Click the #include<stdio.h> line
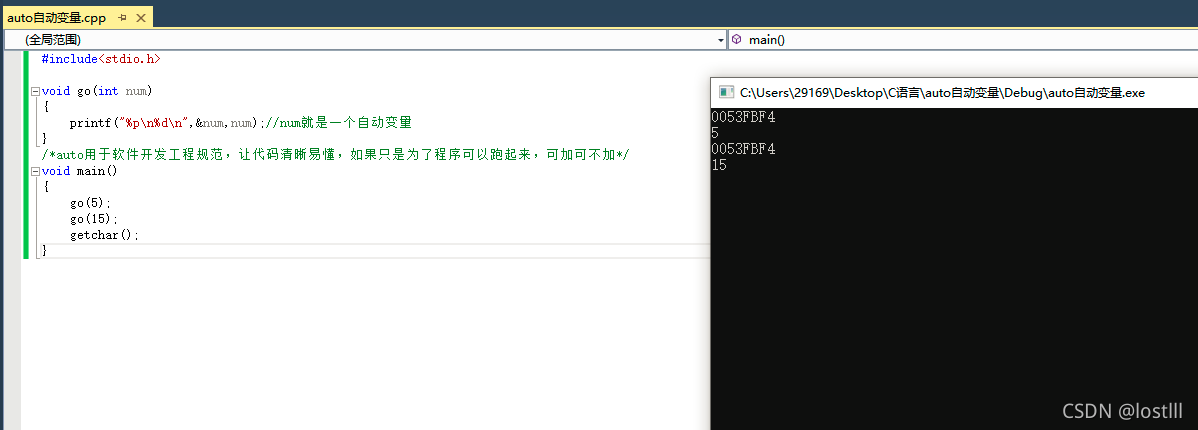1198x430 pixels. tap(101, 59)
